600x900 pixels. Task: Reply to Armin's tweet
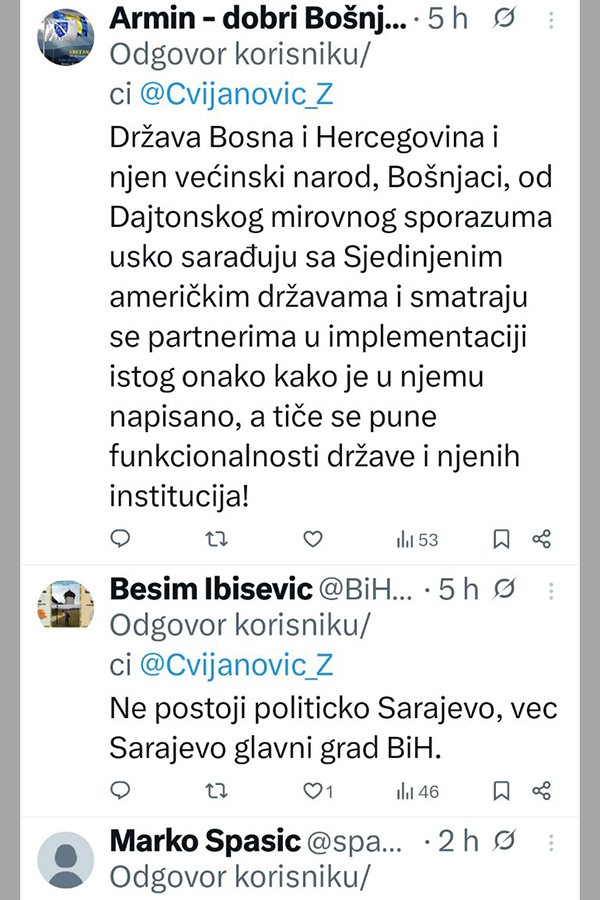(x=120, y=539)
